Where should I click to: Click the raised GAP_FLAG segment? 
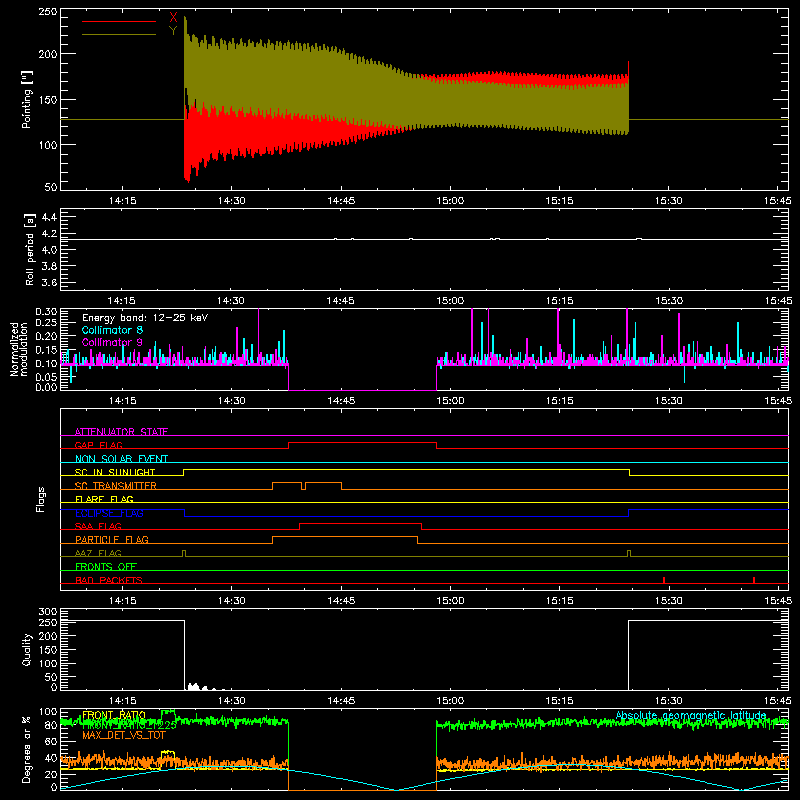(362, 443)
